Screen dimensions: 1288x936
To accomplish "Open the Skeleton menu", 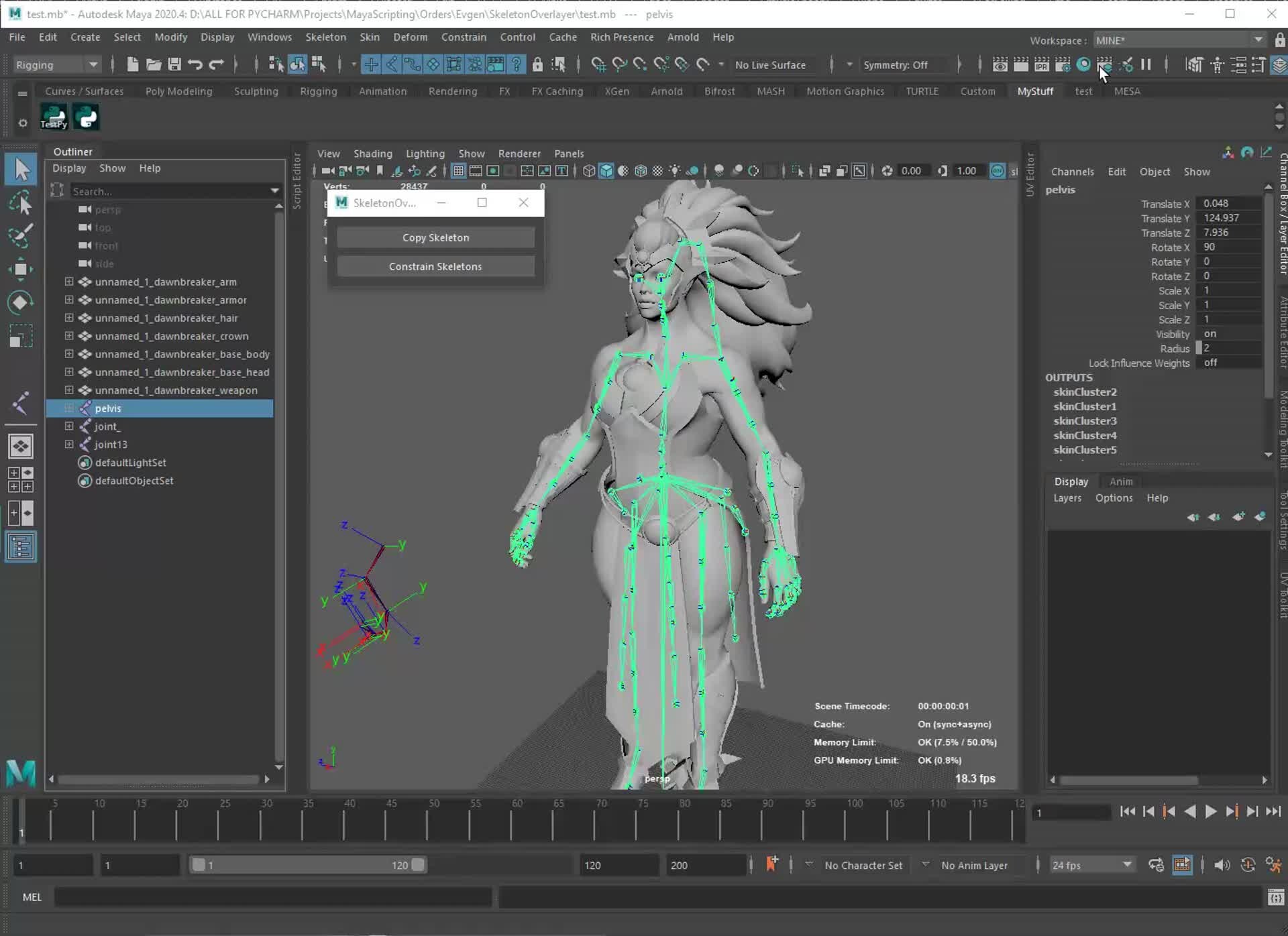I will [326, 37].
